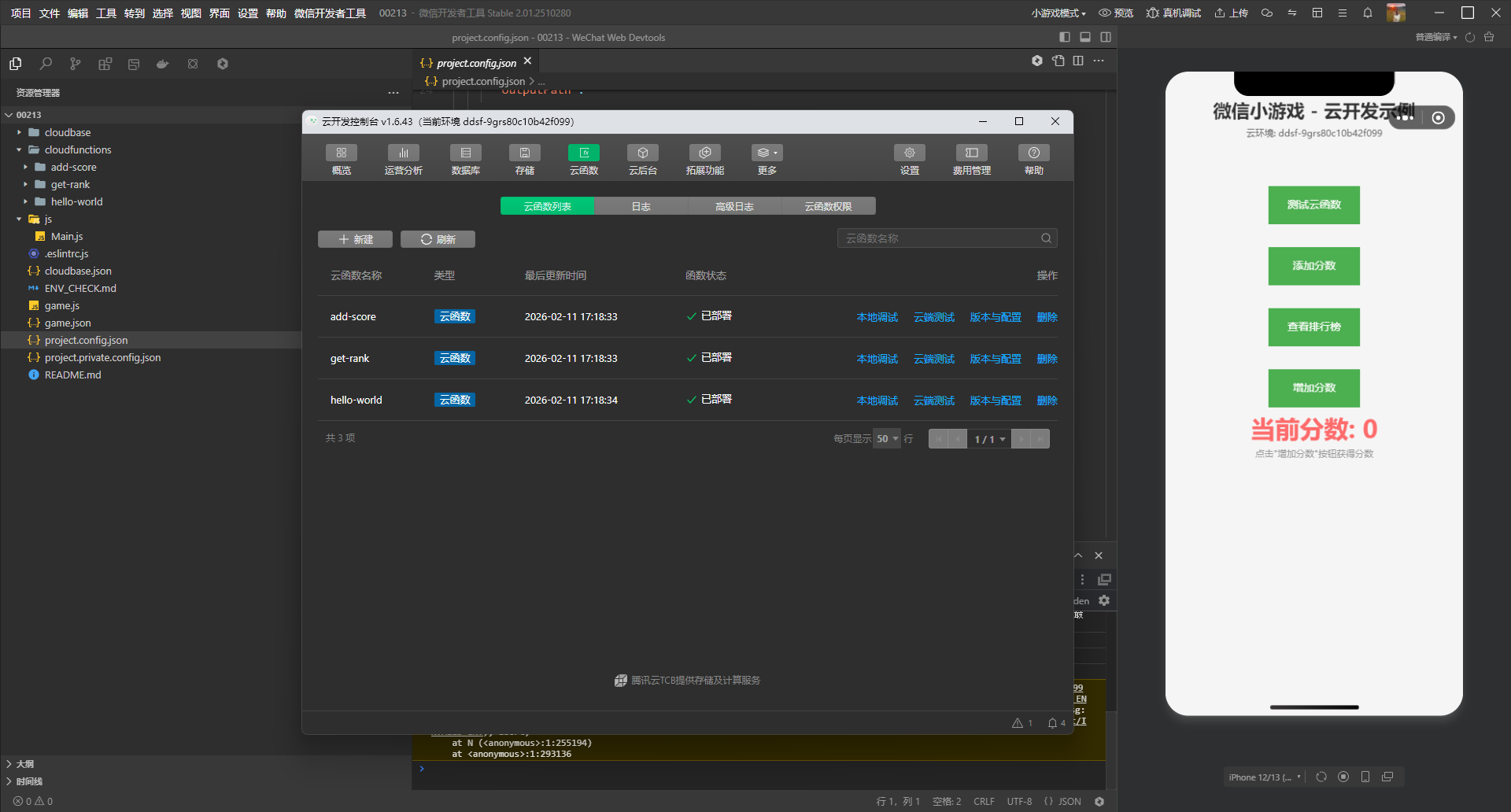Click the user avatar in title bar

click(x=1396, y=13)
